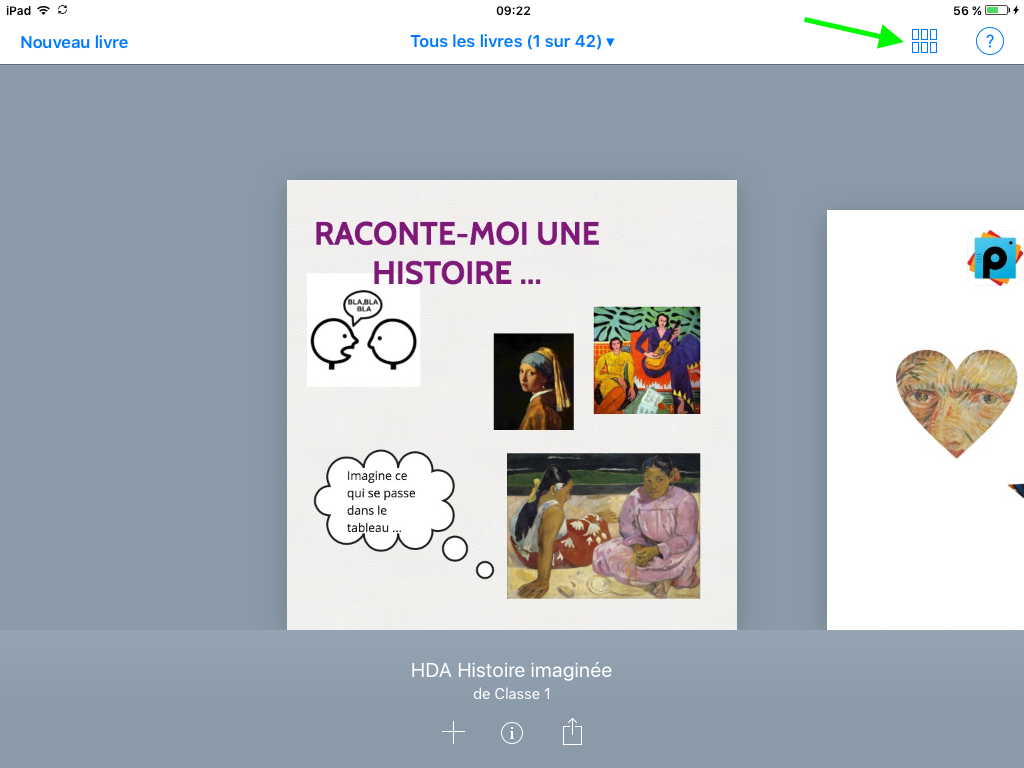
Task: Open the grid view of all books
Action: click(x=924, y=41)
